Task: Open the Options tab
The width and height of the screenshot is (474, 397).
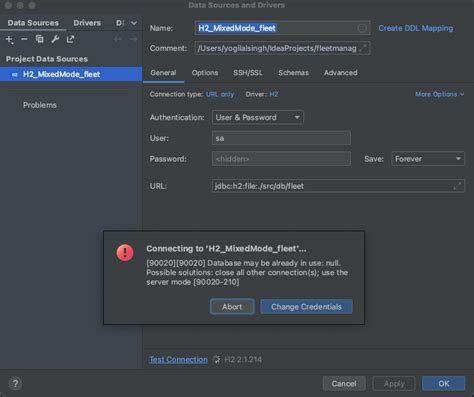Action: [x=205, y=73]
